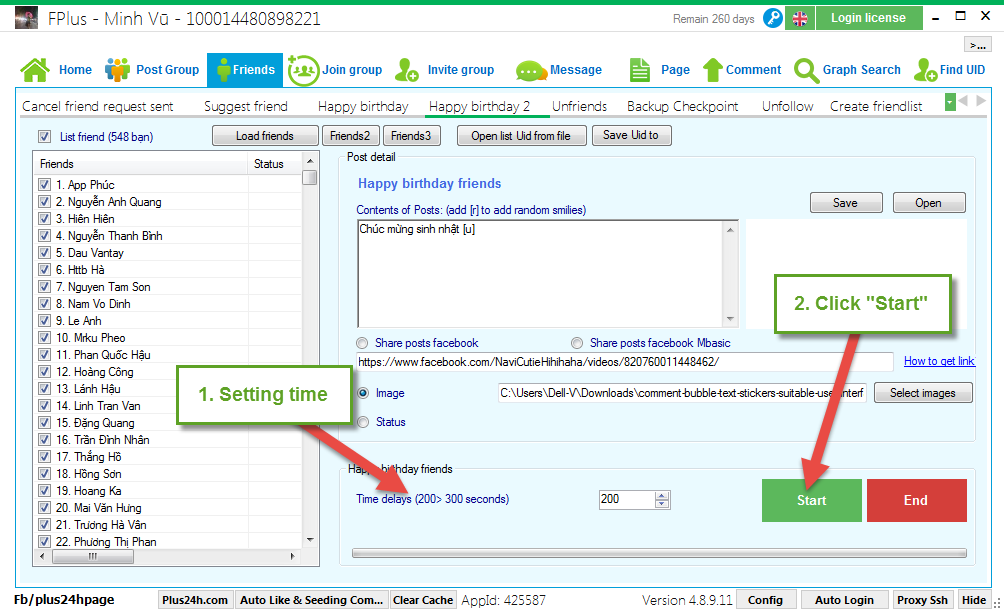The height and width of the screenshot is (612, 1004).
Task: Open the Comment section
Action: tap(742, 70)
